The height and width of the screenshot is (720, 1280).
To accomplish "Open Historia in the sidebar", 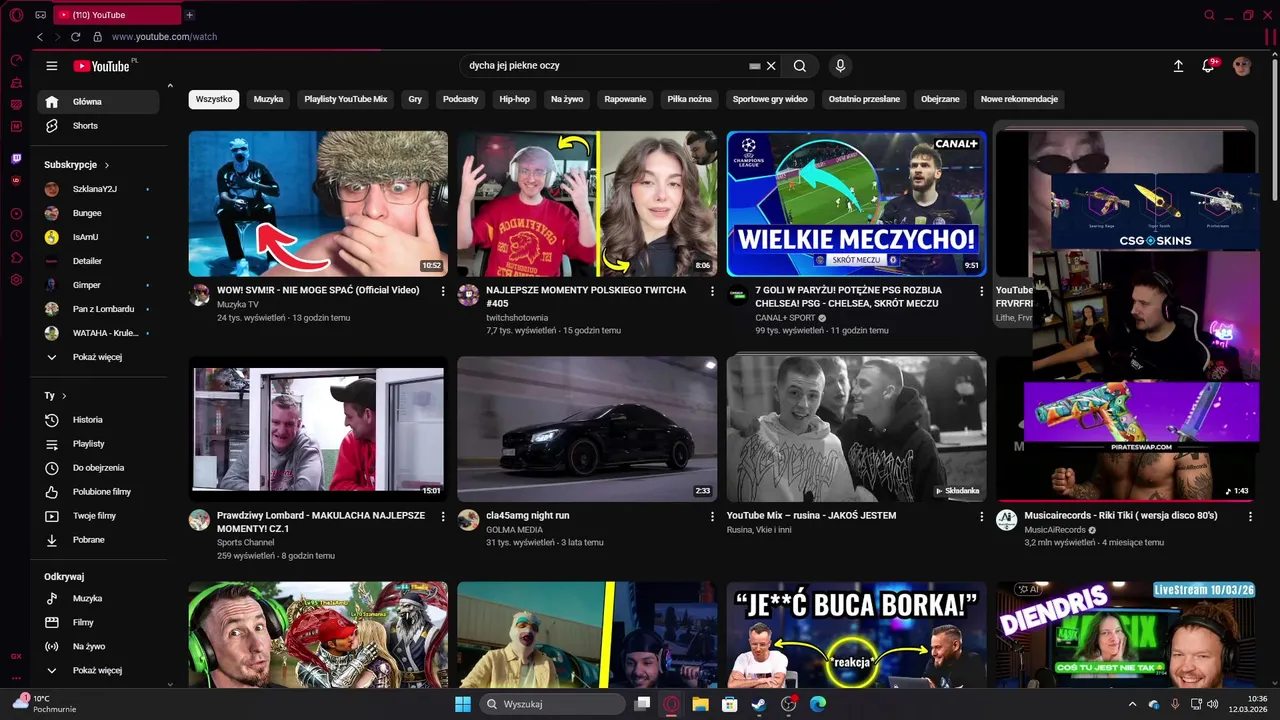I will click(98, 420).
